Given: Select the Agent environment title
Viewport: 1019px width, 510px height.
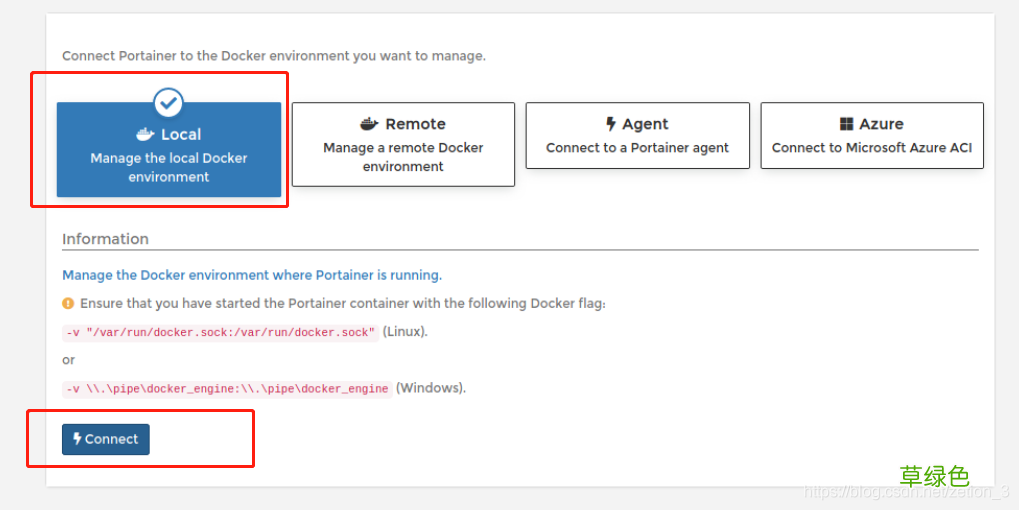Looking at the screenshot, I should pos(645,124).
